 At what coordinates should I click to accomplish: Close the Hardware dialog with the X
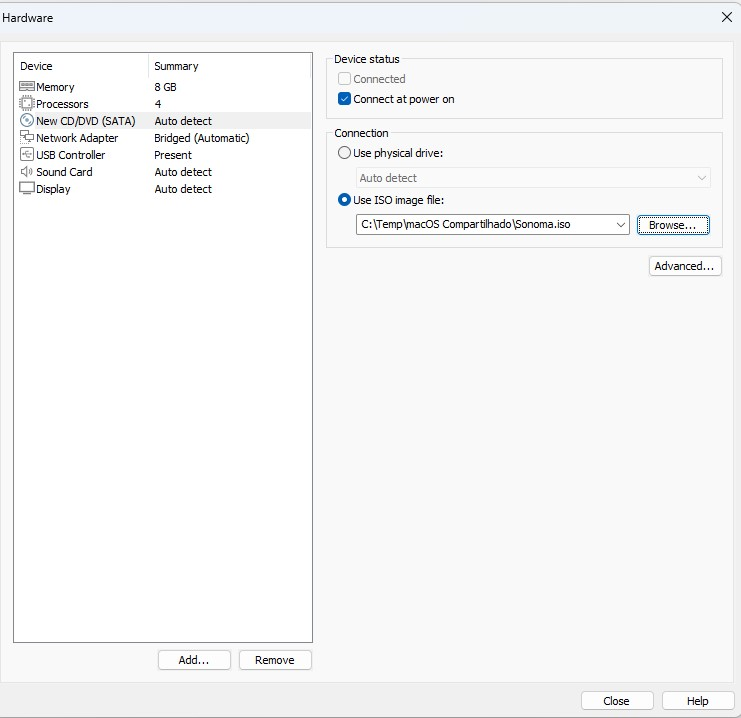[727, 17]
